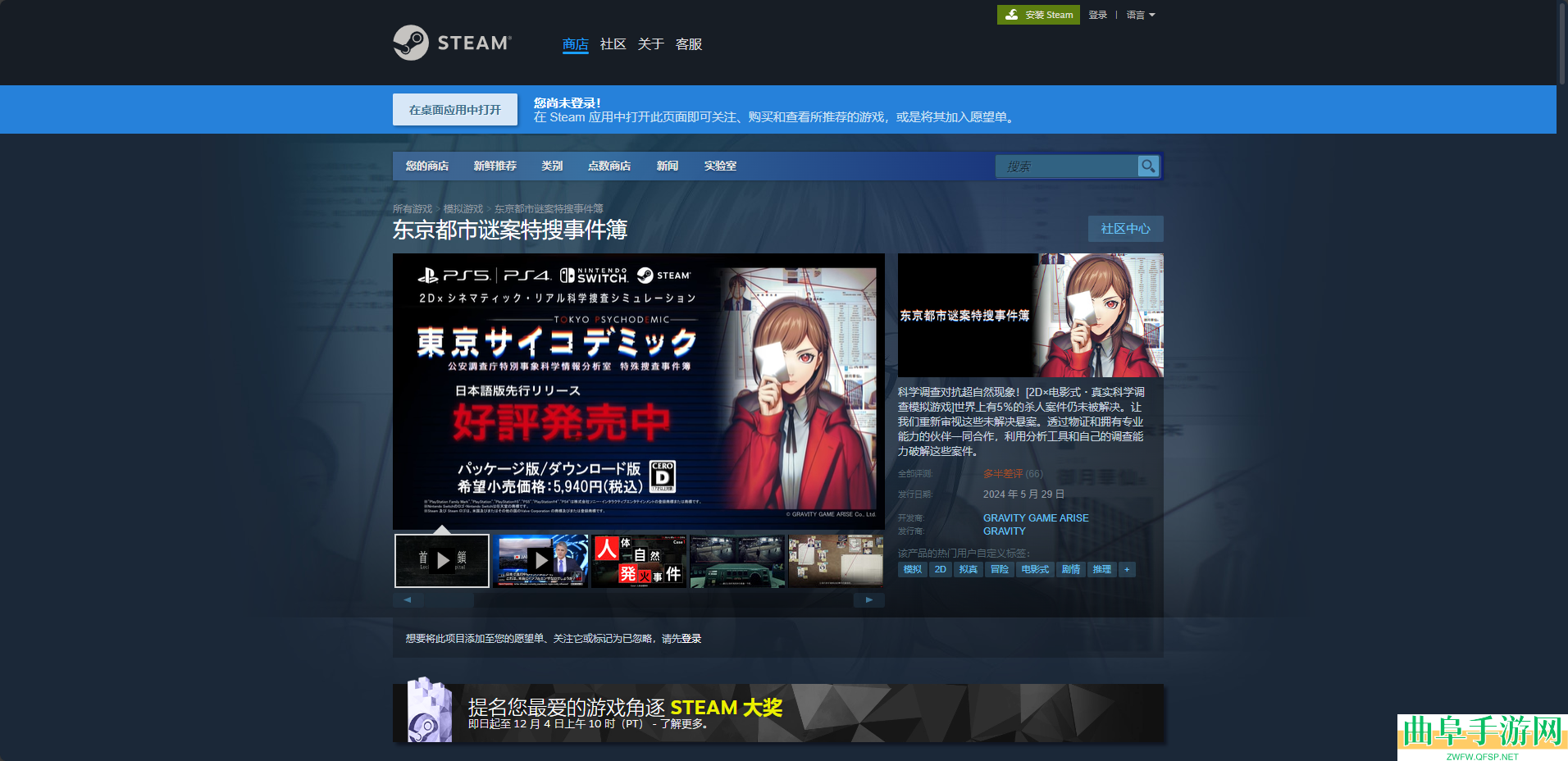The height and width of the screenshot is (761, 1568).
Task: Open the 实验室 labs tab
Action: click(x=720, y=166)
